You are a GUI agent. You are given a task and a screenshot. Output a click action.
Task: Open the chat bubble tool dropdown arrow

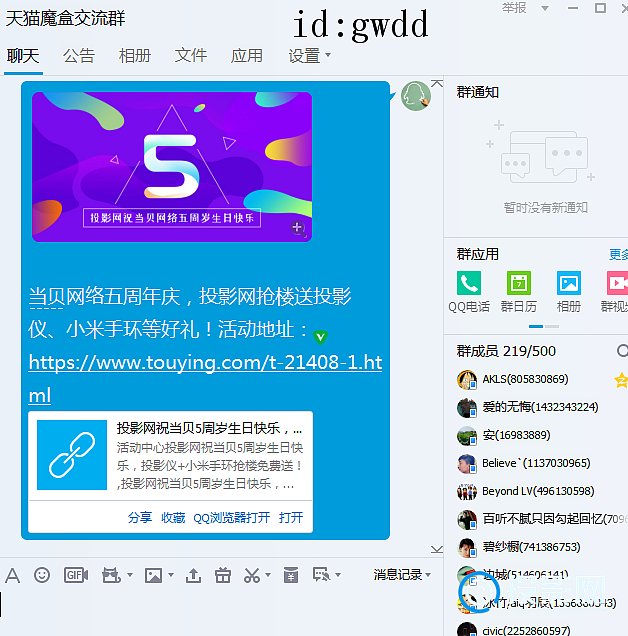(x=338, y=575)
